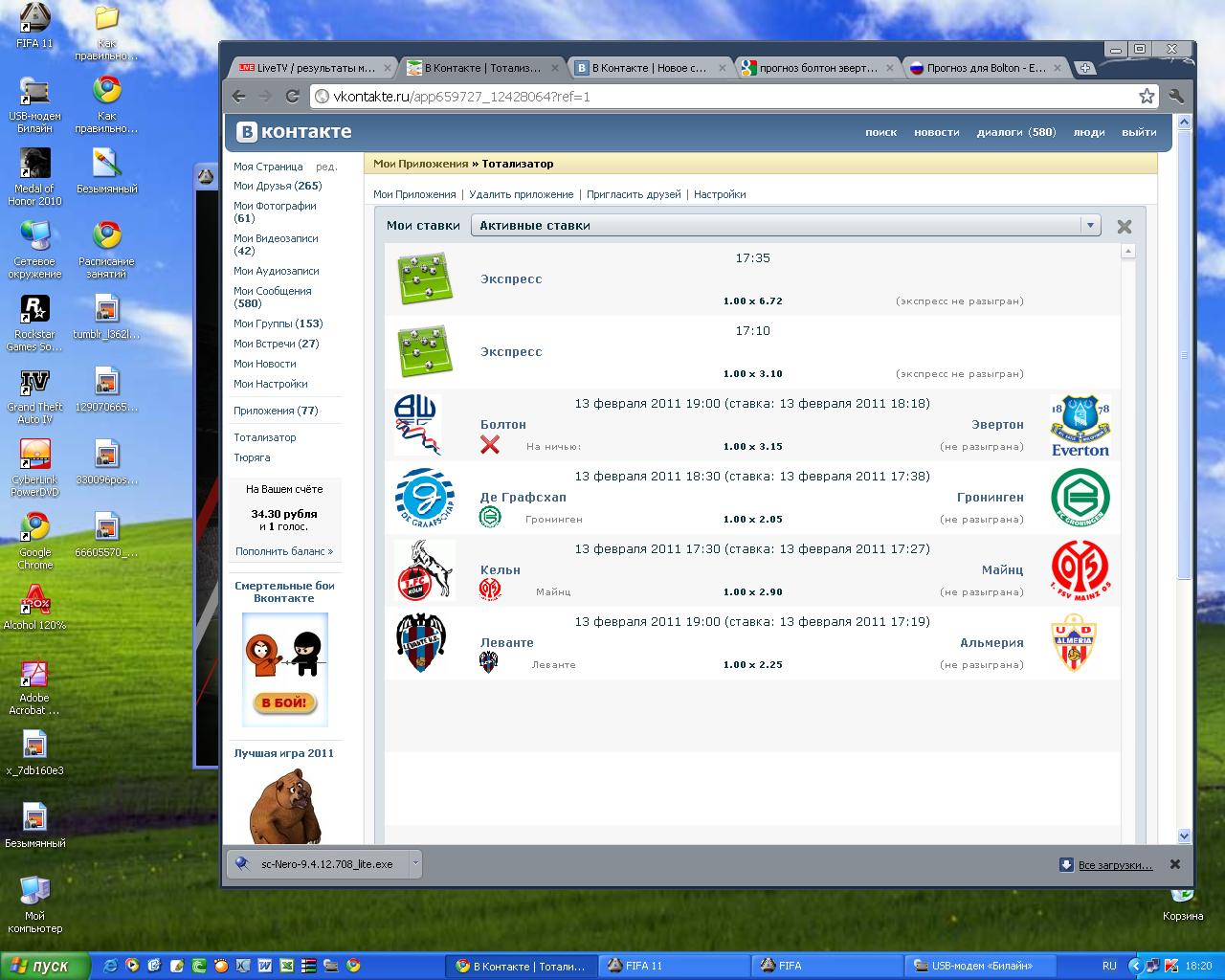The height and width of the screenshot is (980, 1225).
Task: Click the RU language indicator
Action: point(1109,966)
